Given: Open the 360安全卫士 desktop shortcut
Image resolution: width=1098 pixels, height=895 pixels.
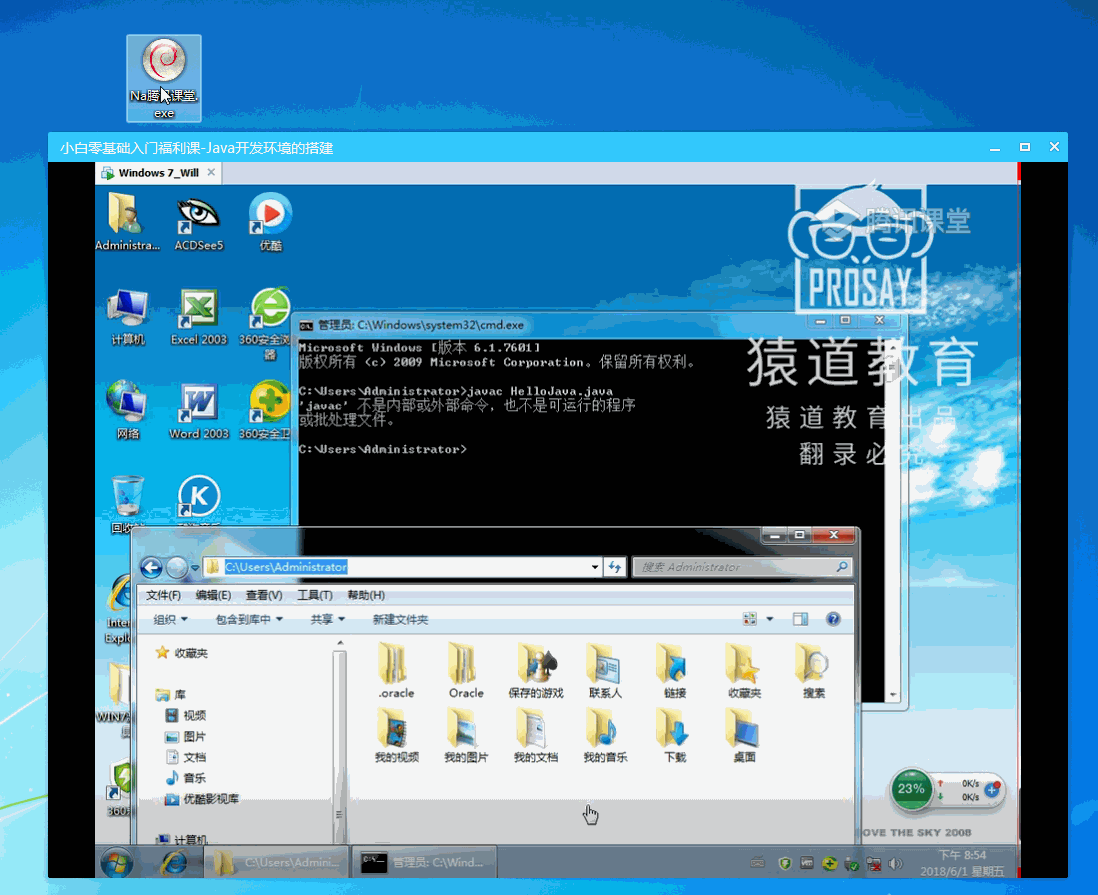Looking at the screenshot, I should click(x=267, y=410).
